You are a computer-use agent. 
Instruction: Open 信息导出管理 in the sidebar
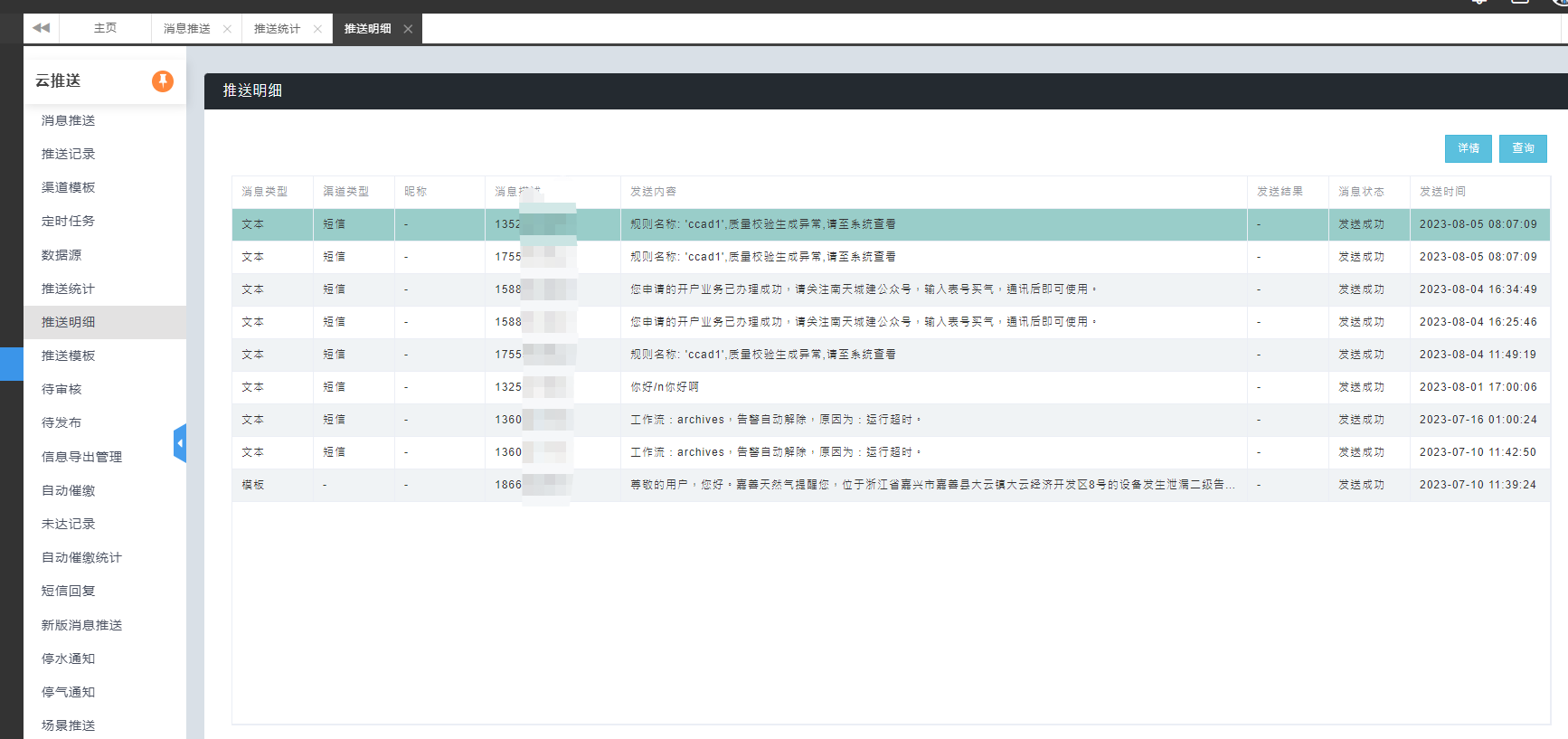pyautogui.click(x=105, y=457)
